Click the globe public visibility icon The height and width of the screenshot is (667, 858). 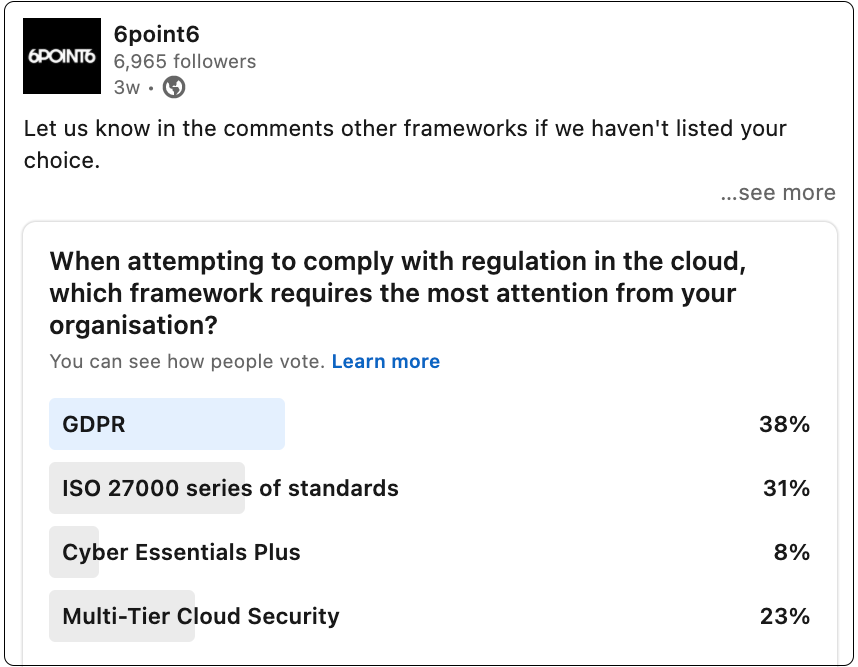pos(174,87)
